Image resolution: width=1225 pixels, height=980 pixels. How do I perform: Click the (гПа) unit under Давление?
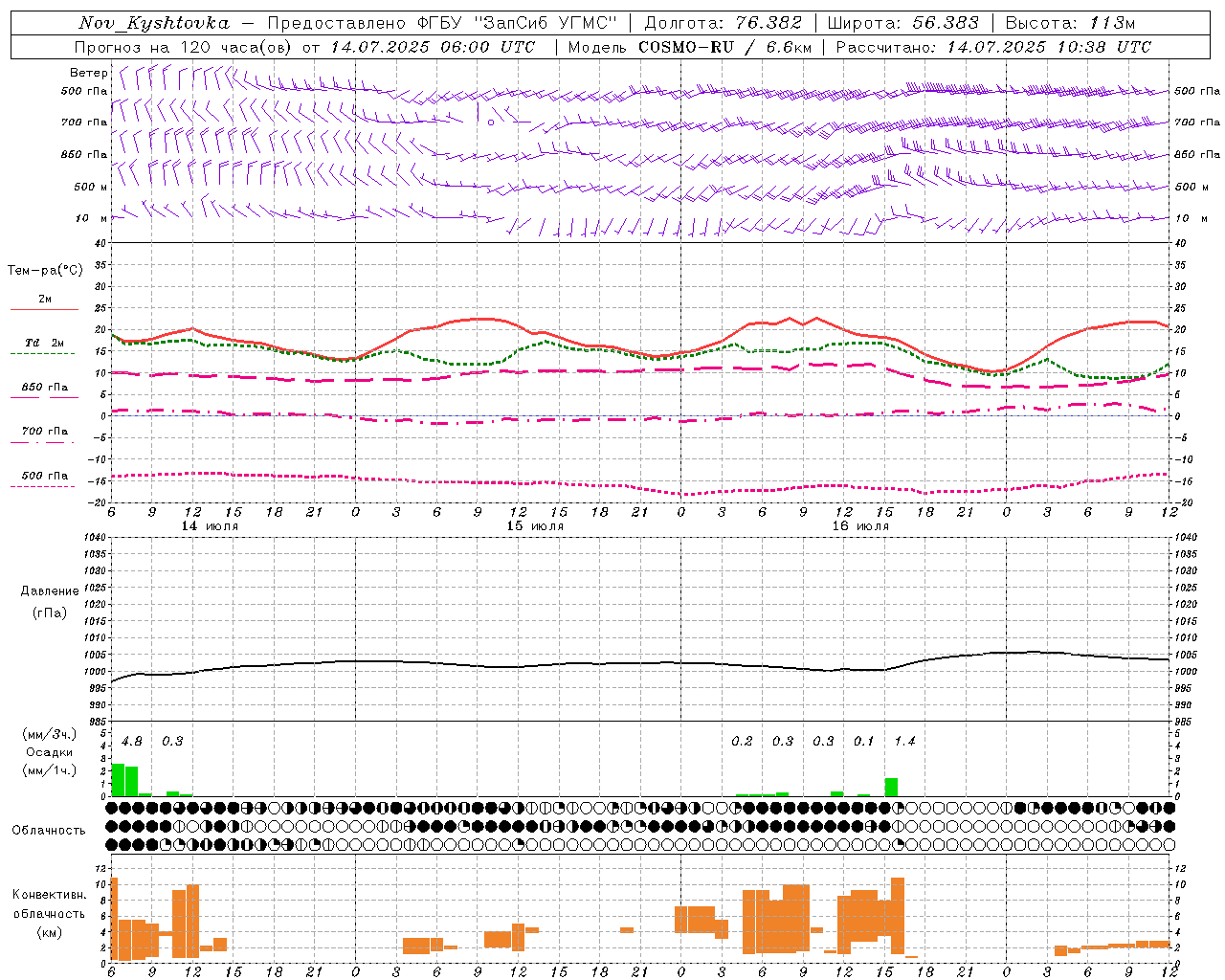point(50,612)
